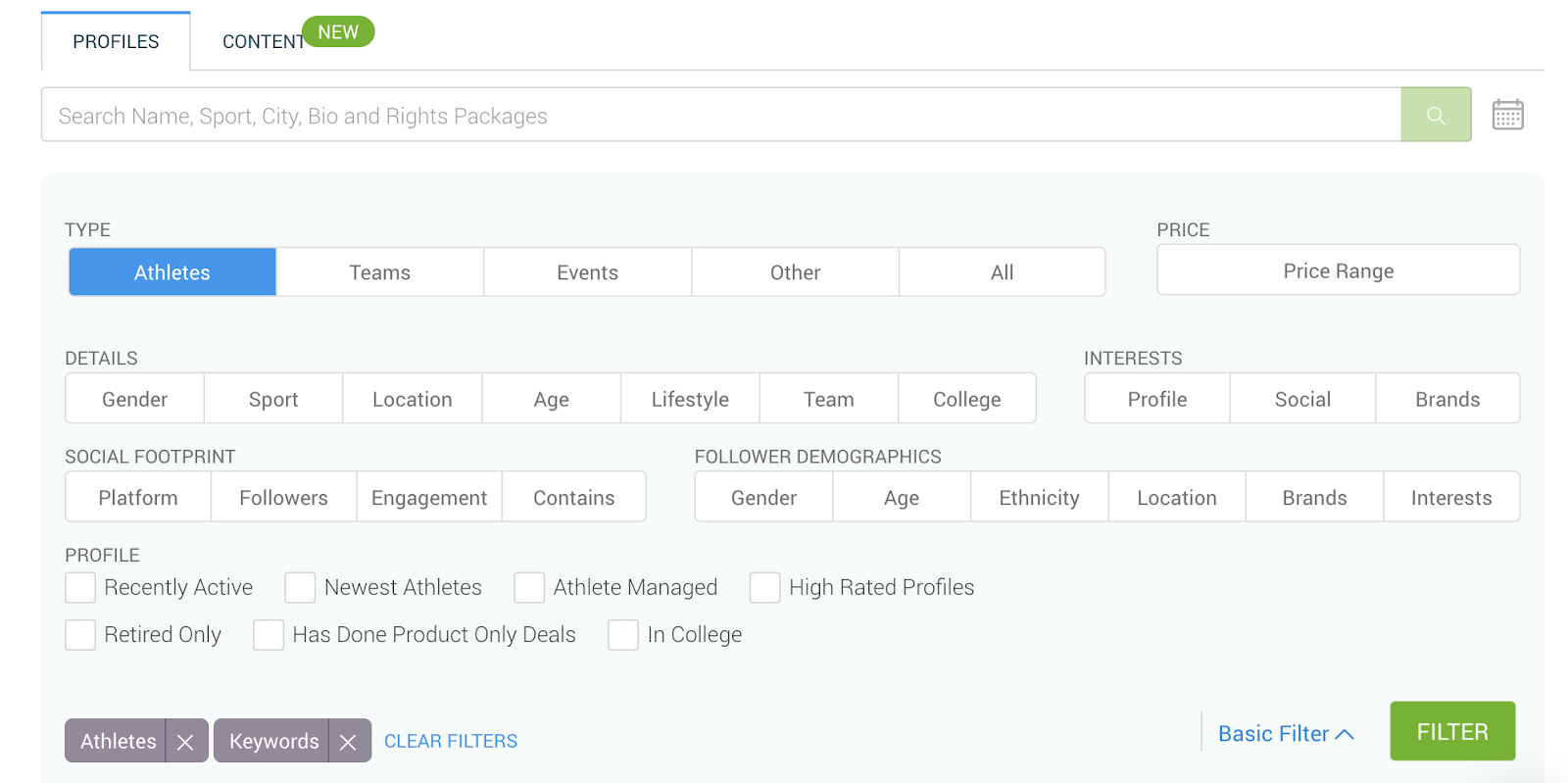
Task: Select the Teams type option
Action: 379,272
